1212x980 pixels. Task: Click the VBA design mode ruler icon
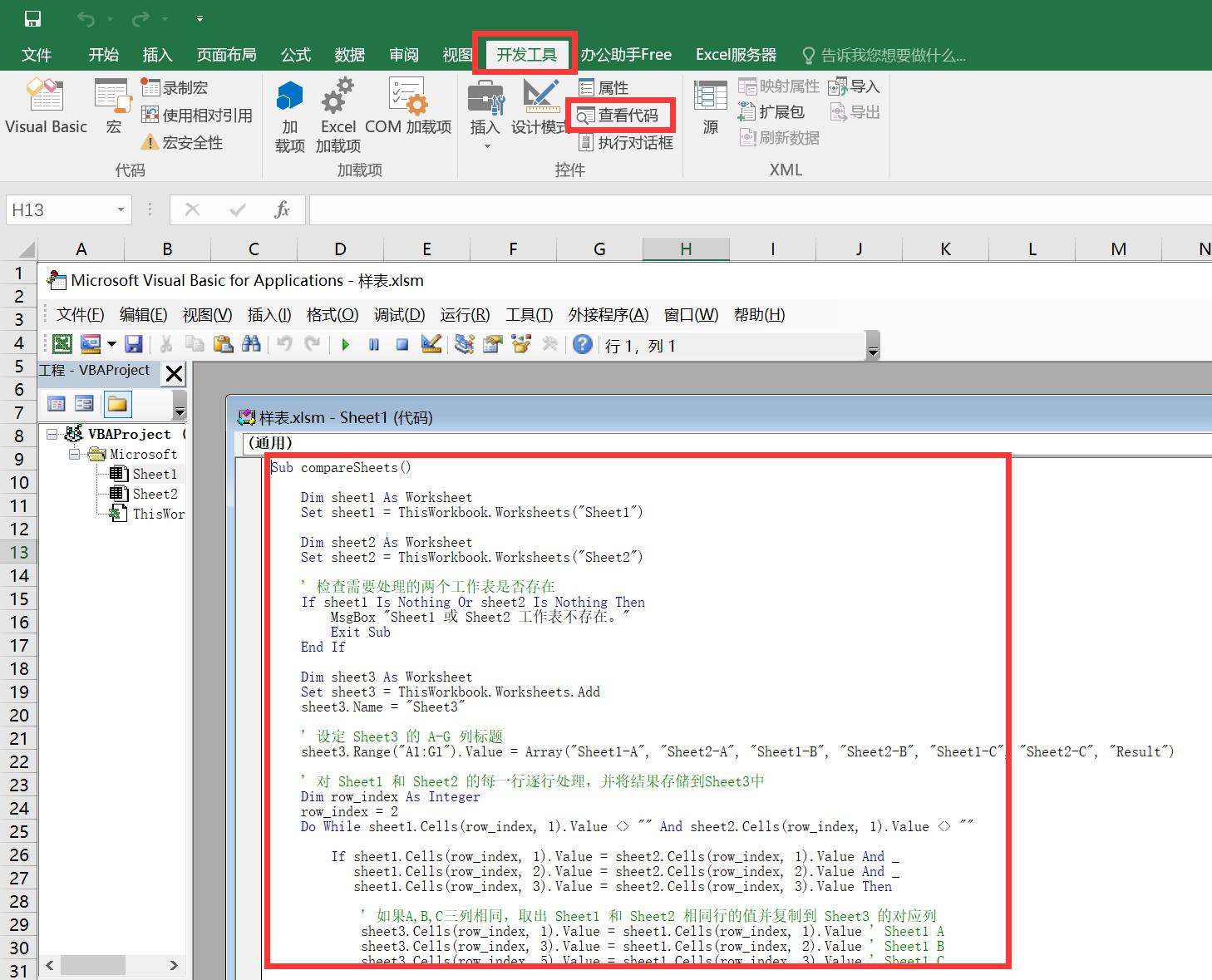coord(431,344)
